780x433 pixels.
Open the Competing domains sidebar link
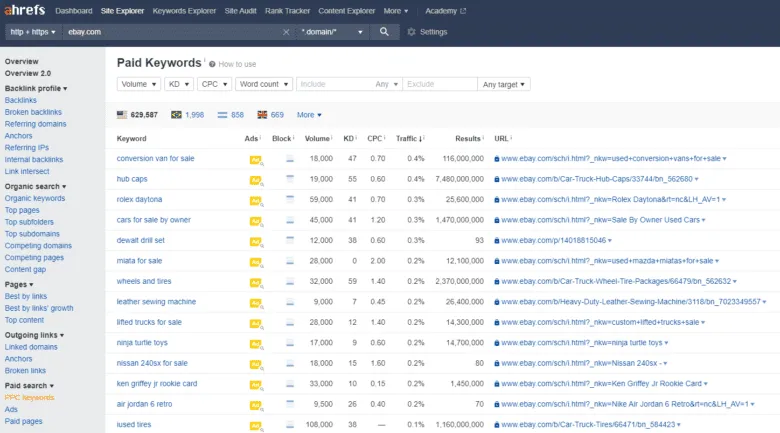click(x=38, y=246)
